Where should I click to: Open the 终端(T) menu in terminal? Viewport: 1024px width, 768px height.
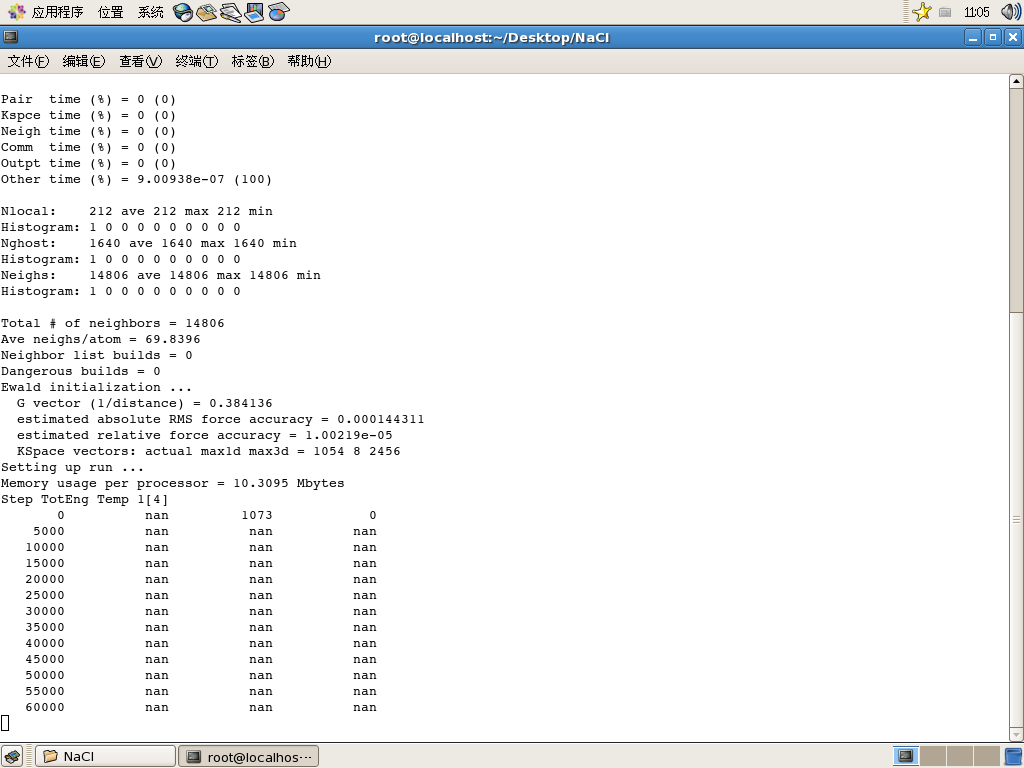[x=197, y=61]
